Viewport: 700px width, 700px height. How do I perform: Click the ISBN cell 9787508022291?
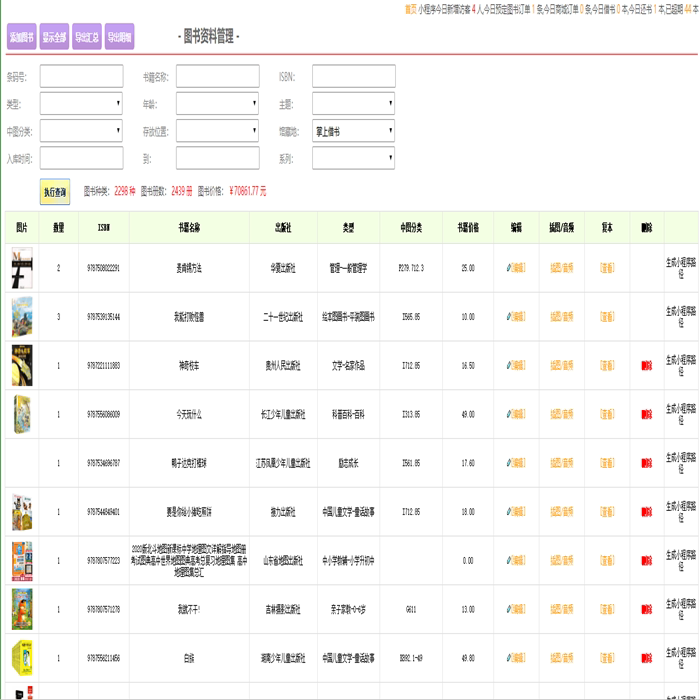click(103, 268)
